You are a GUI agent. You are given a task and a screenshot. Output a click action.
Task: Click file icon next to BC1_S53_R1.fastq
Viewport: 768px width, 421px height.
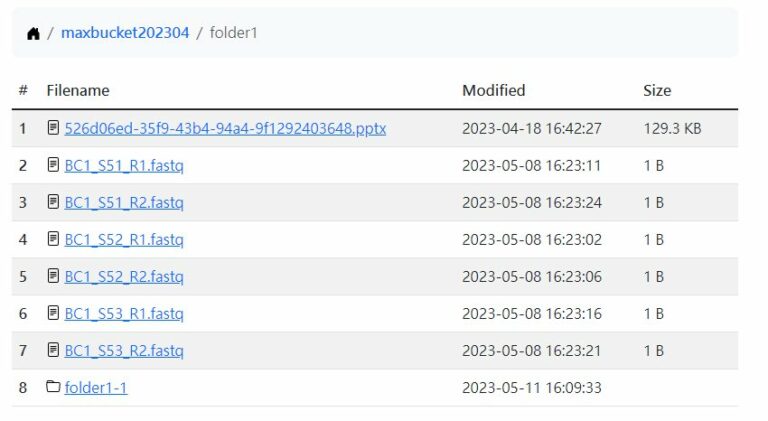(x=54, y=313)
